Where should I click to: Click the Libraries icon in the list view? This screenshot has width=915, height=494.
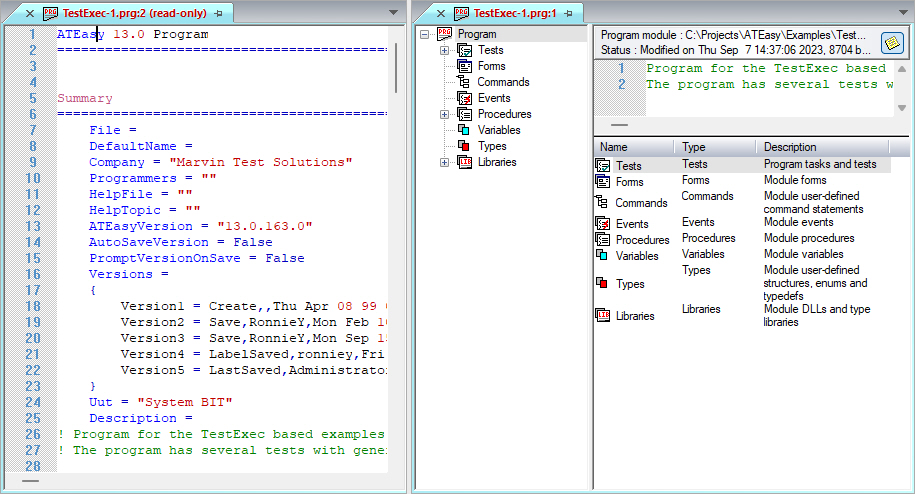coord(603,315)
